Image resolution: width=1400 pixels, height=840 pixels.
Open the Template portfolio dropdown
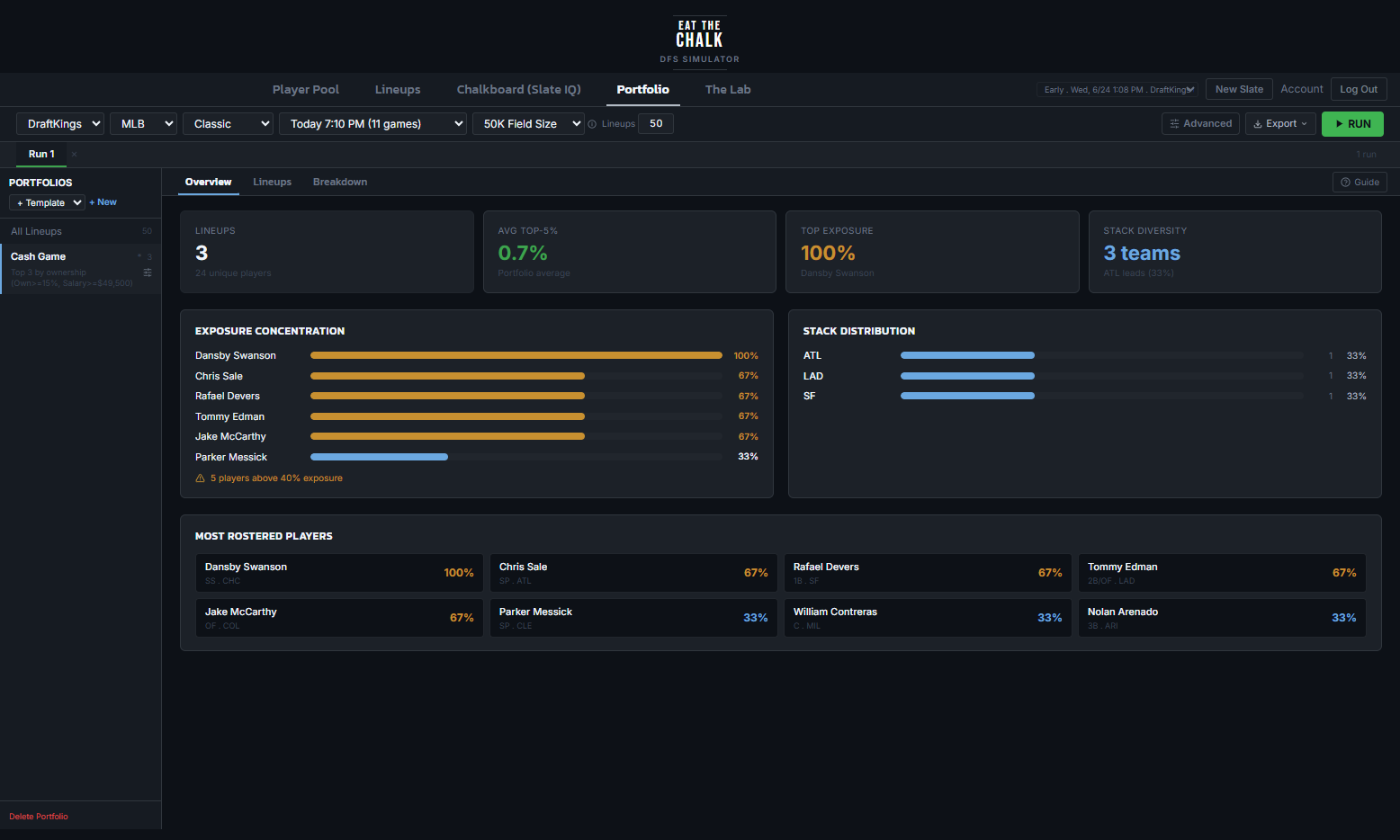pos(47,203)
